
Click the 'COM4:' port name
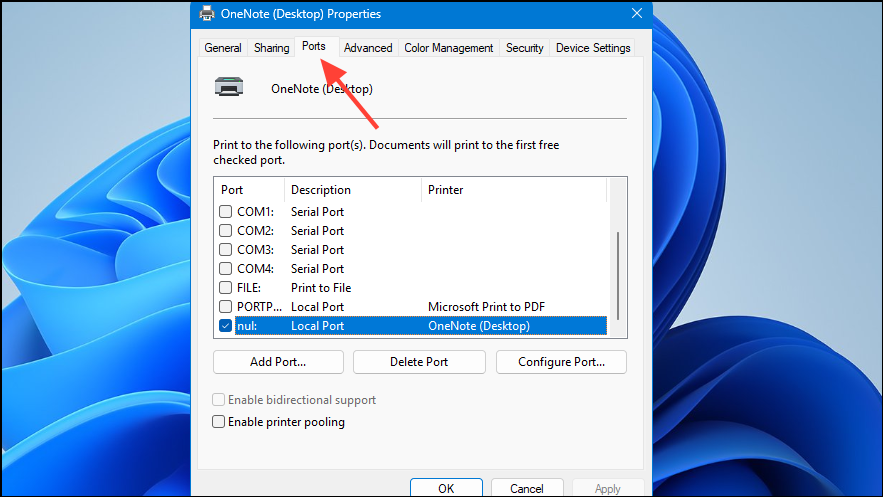(255, 268)
